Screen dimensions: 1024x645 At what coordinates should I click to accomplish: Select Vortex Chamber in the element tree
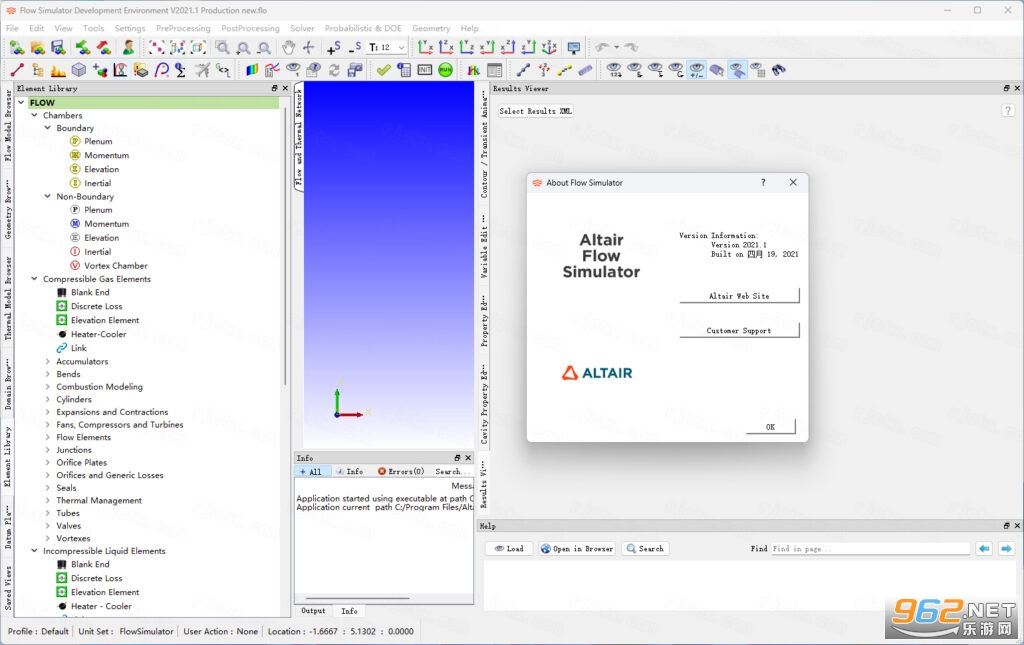pyautogui.click(x=116, y=266)
